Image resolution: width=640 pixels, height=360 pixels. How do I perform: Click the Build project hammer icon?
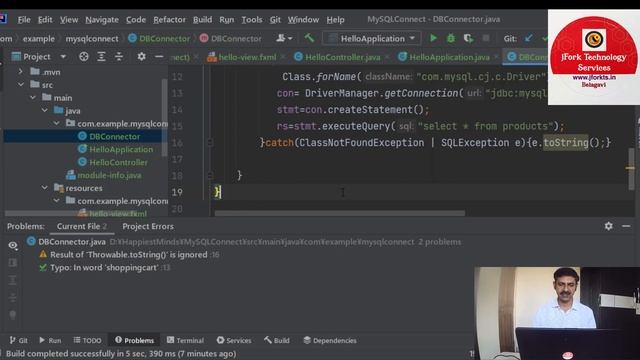click(309, 38)
